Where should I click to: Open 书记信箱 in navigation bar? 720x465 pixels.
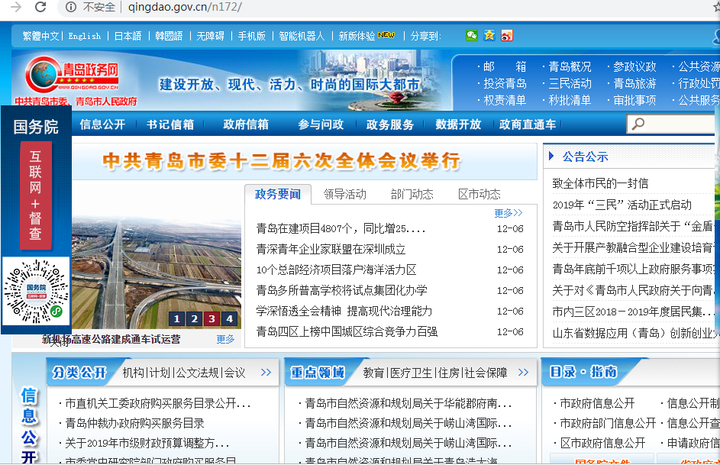[x=170, y=124]
